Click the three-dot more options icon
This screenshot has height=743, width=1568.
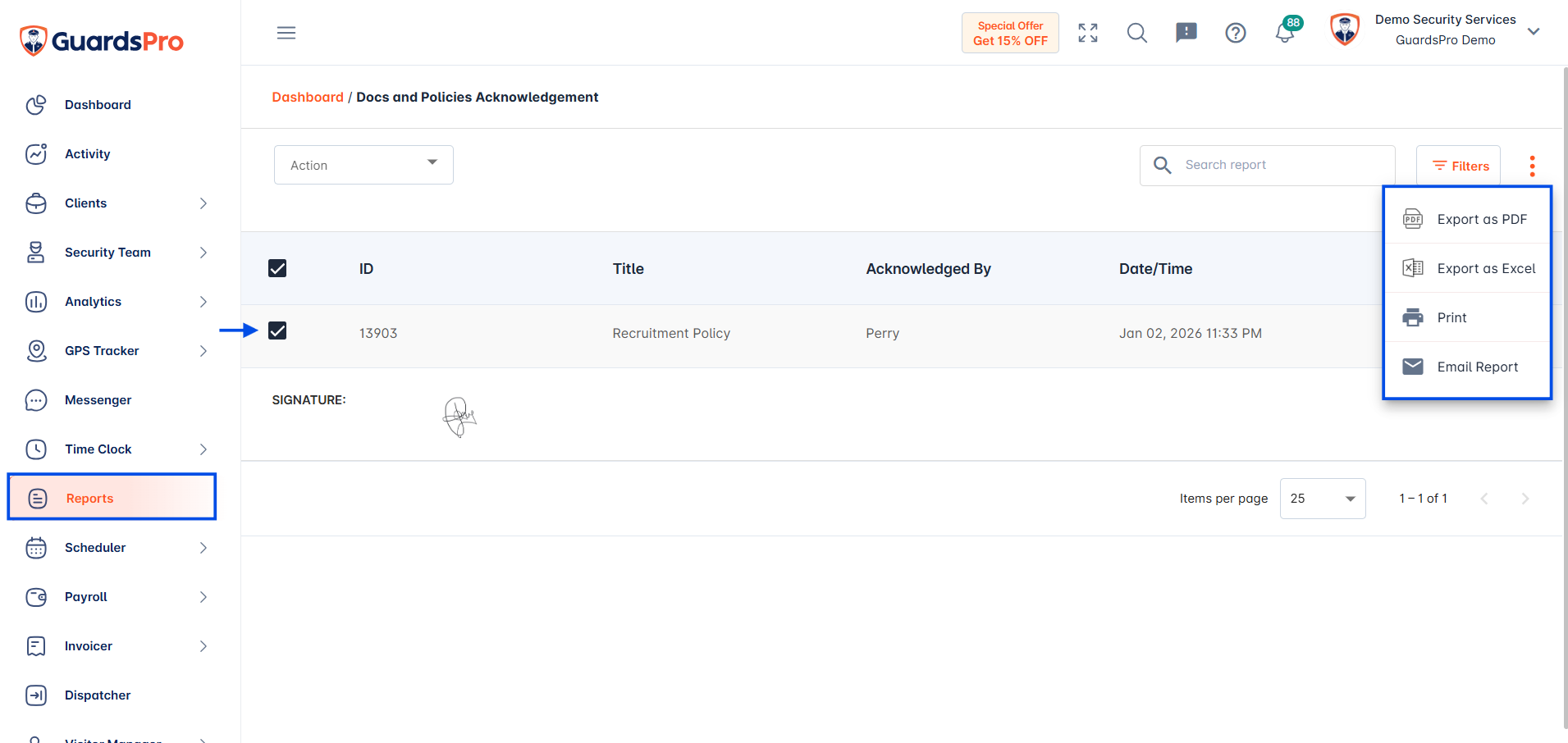[1532, 166]
